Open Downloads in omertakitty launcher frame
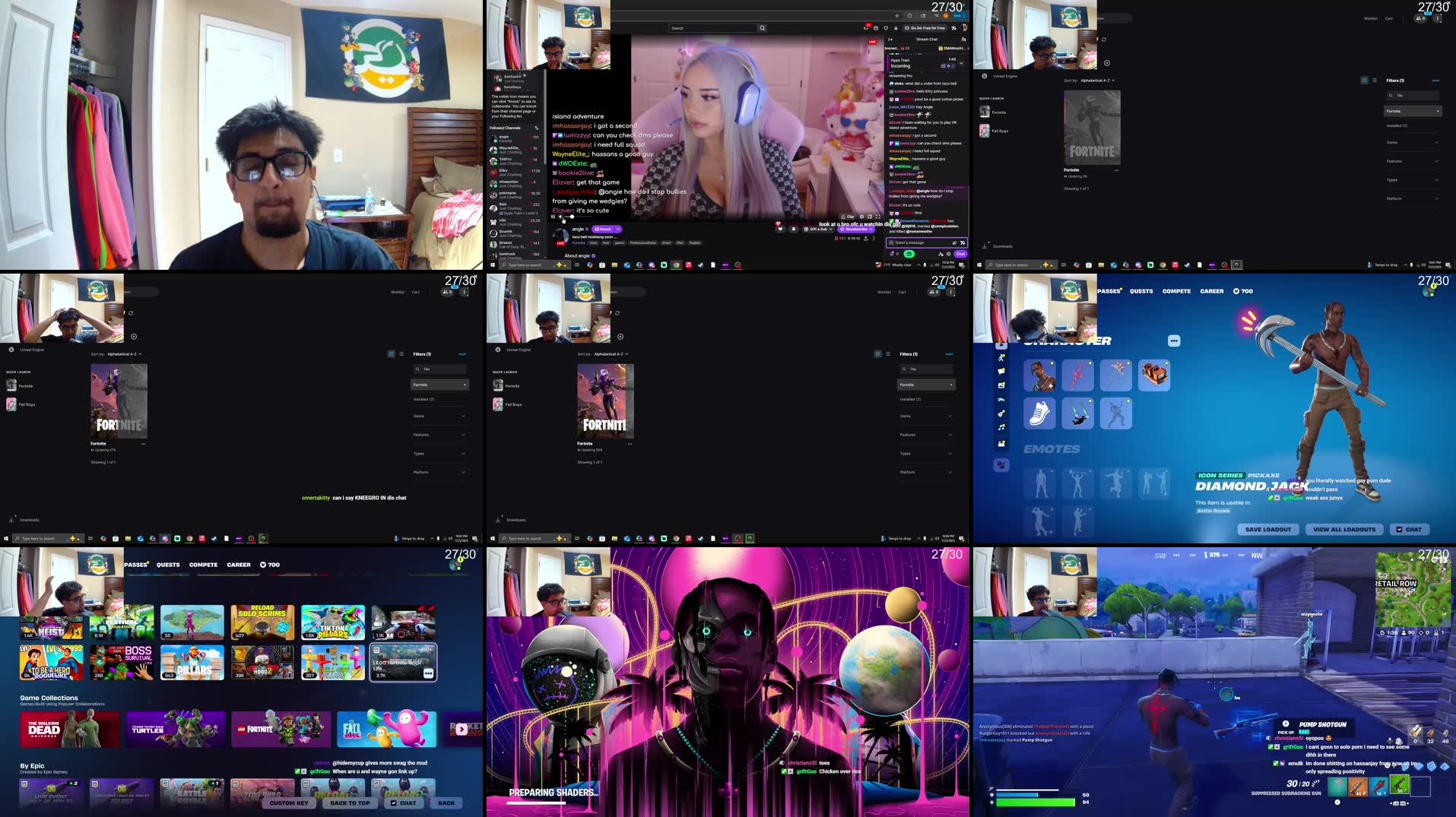The height and width of the screenshot is (817, 1456). (24, 520)
